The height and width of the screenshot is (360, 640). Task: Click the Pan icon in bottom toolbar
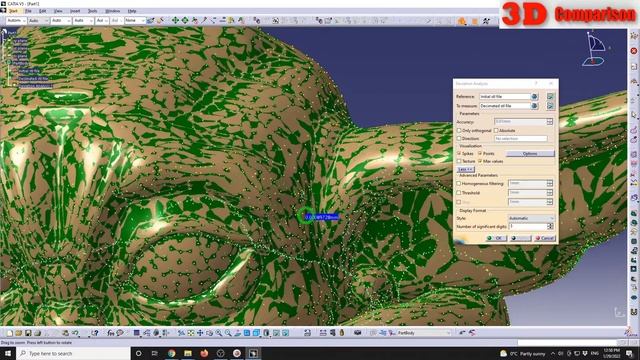pyautogui.click(x=200, y=333)
